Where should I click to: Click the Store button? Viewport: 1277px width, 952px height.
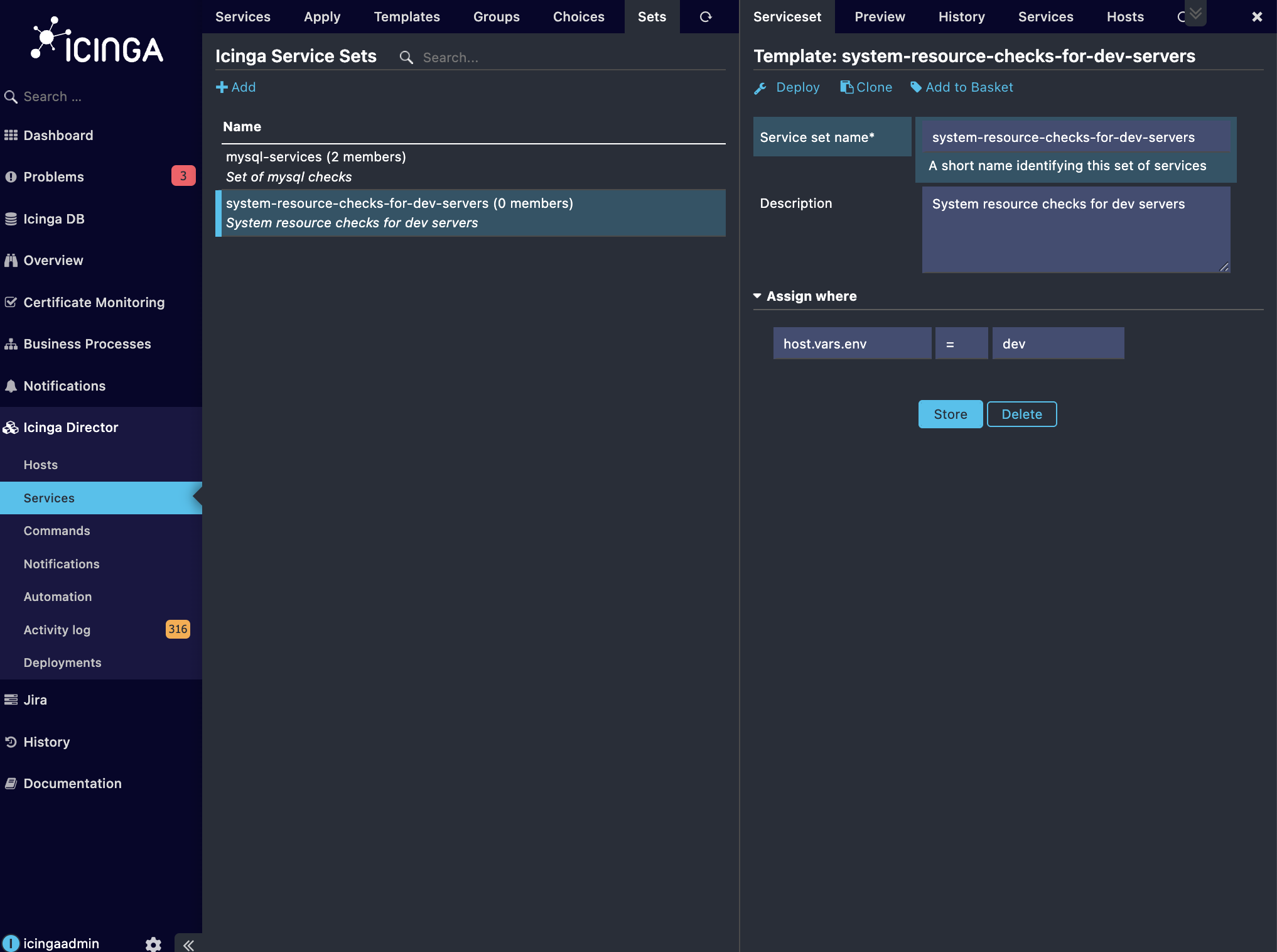pos(951,414)
